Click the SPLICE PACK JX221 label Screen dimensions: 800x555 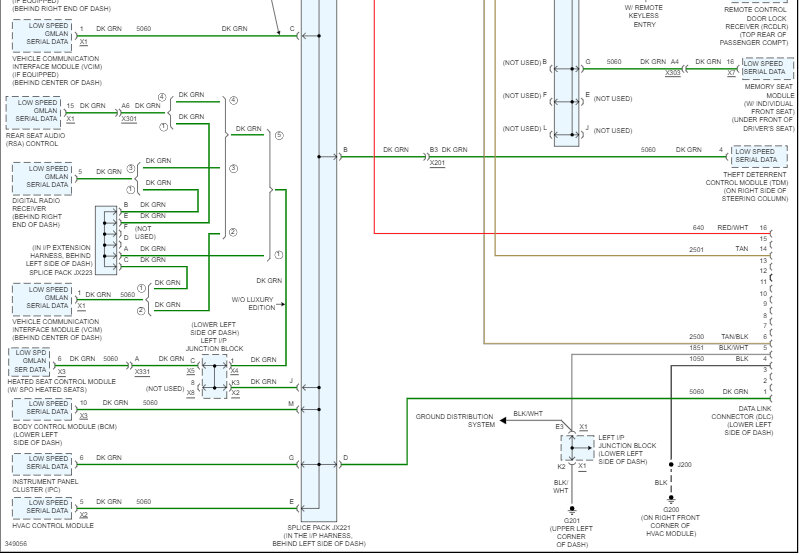click(x=319, y=527)
